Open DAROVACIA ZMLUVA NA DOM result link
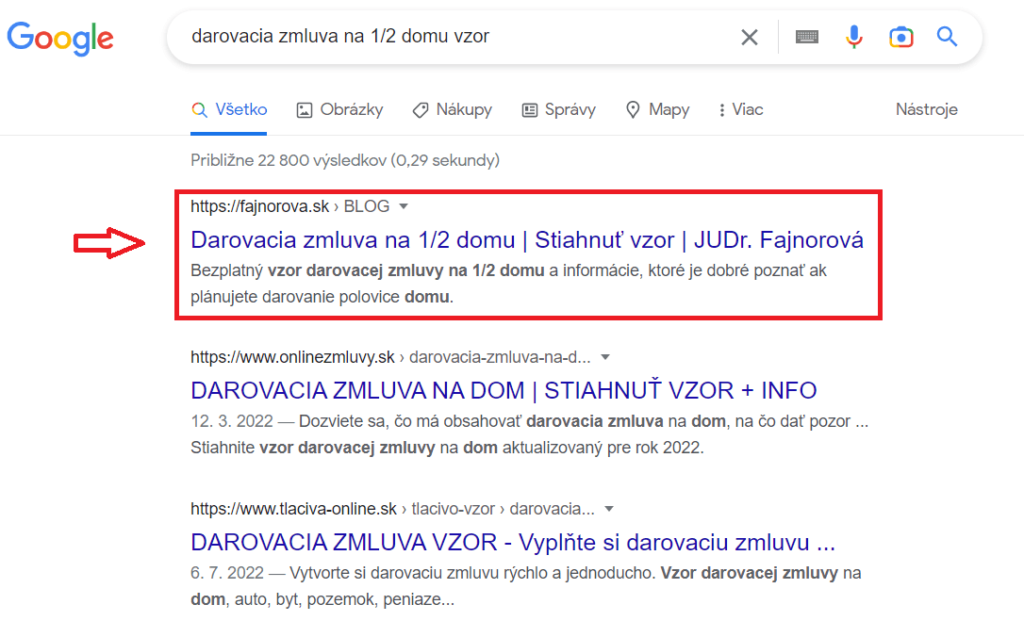The width and height of the screenshot is (1024, 621). coord(504,390)
